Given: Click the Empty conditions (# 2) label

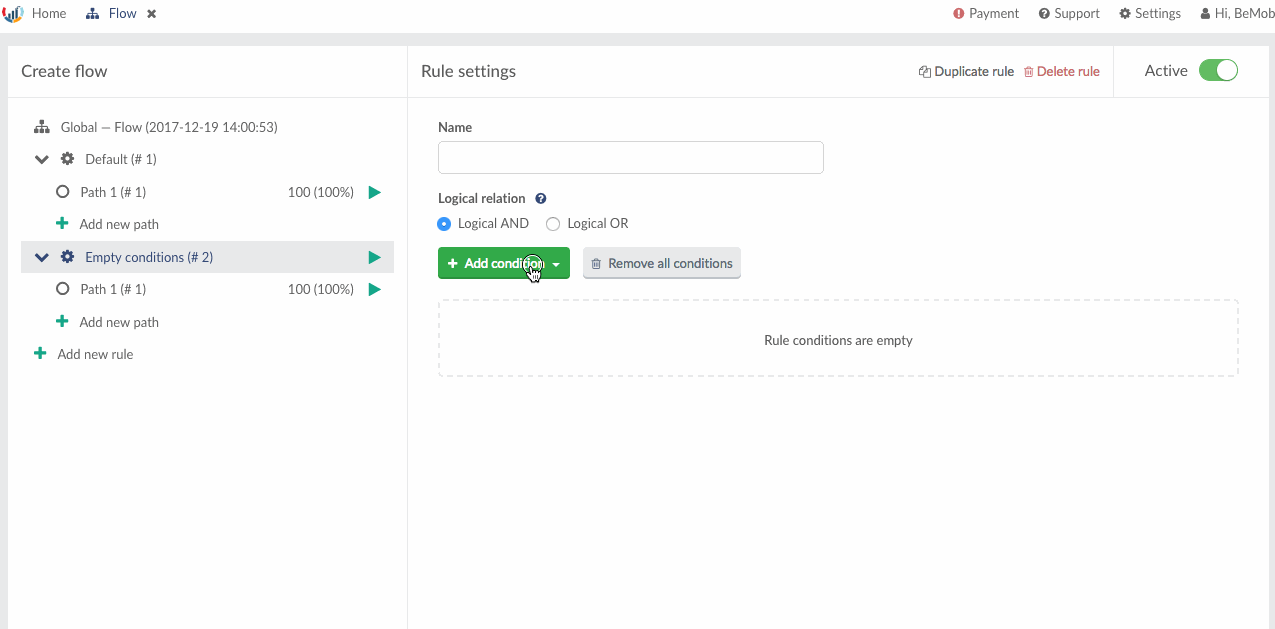Looking at the screenshot, I should [x=149, y=257].
